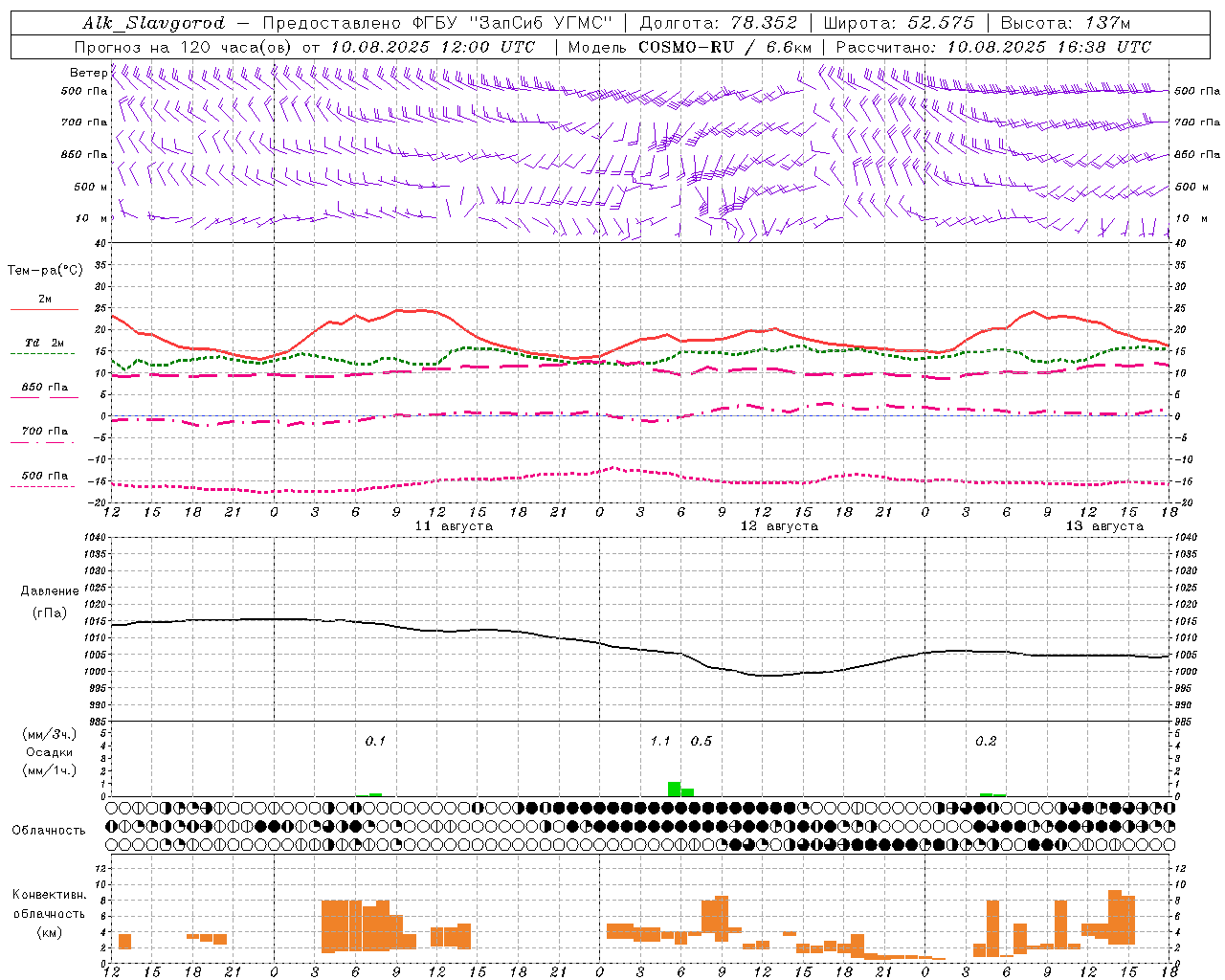Click the date label 11 августа
The image size is (1225, 980).
[454, 526]
